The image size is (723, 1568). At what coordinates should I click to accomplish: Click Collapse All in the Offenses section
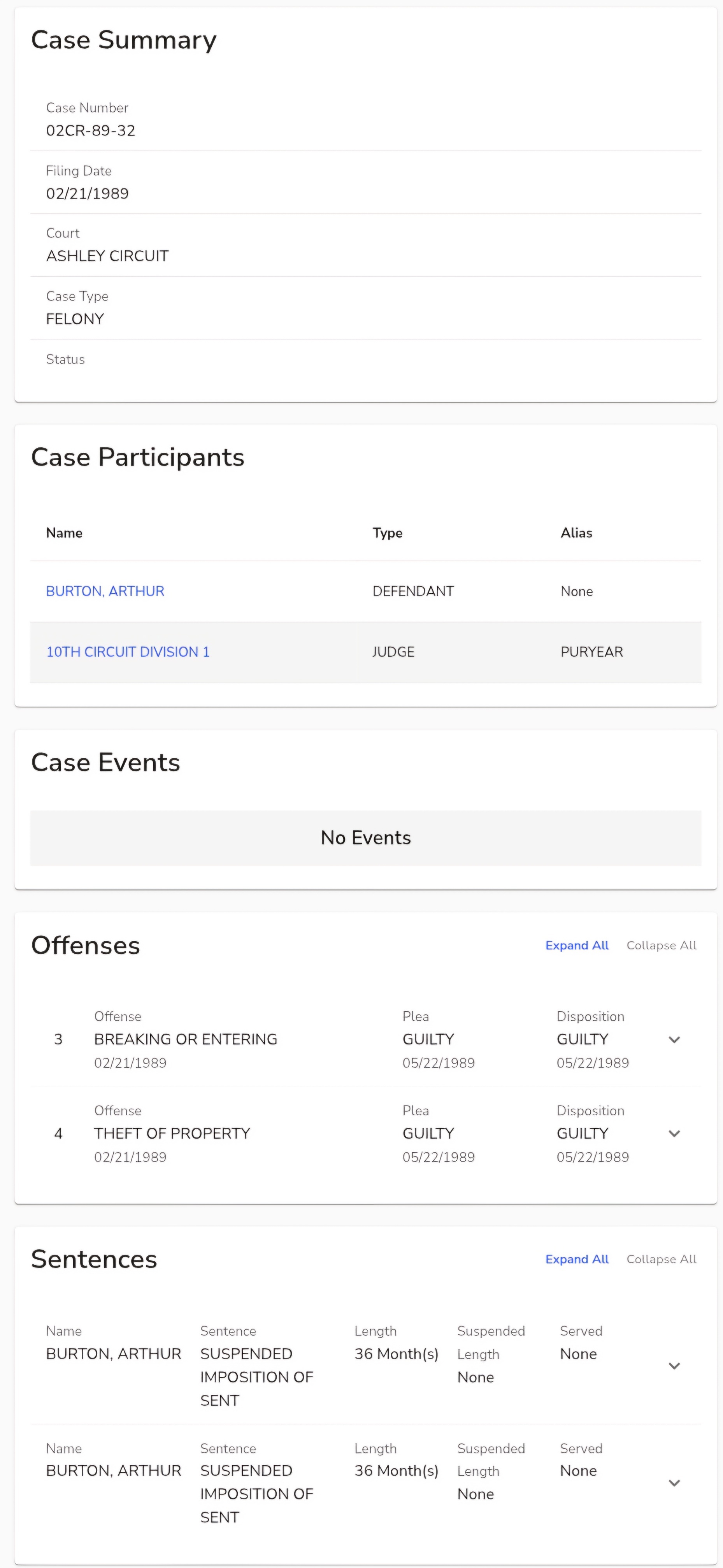click(x=661, y=945)
